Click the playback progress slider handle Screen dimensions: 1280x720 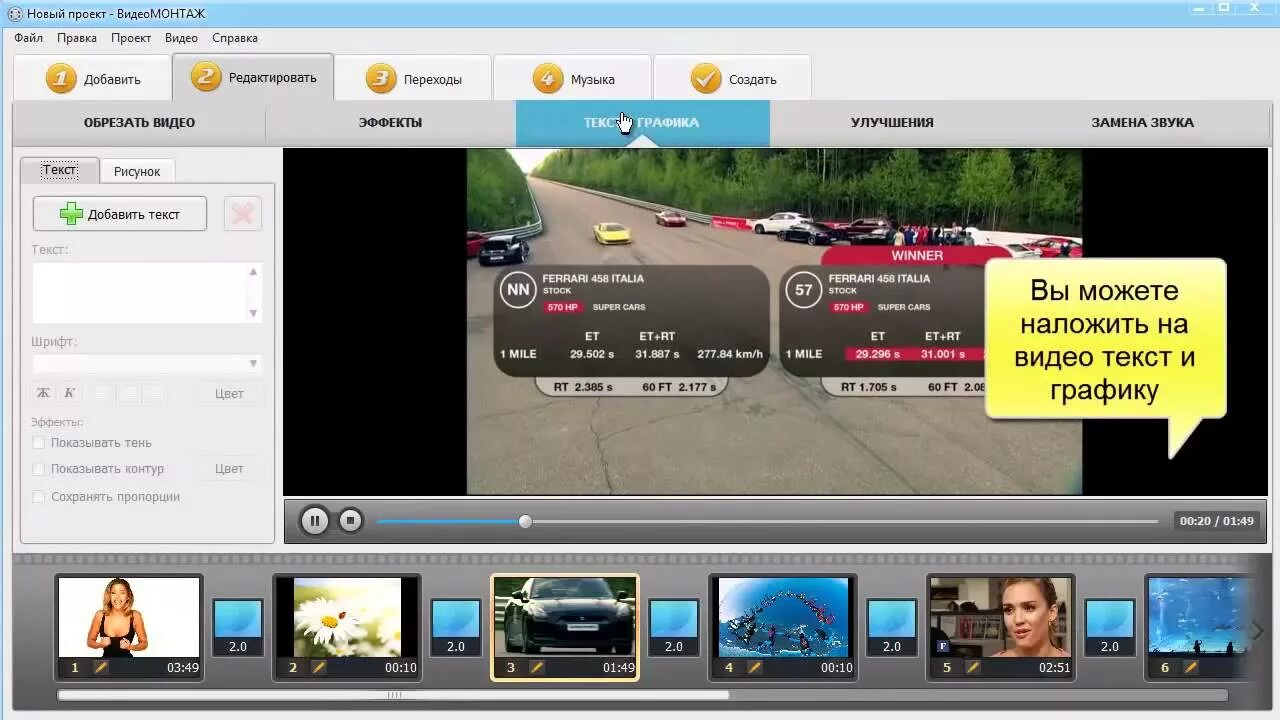(x=525, y=521)
